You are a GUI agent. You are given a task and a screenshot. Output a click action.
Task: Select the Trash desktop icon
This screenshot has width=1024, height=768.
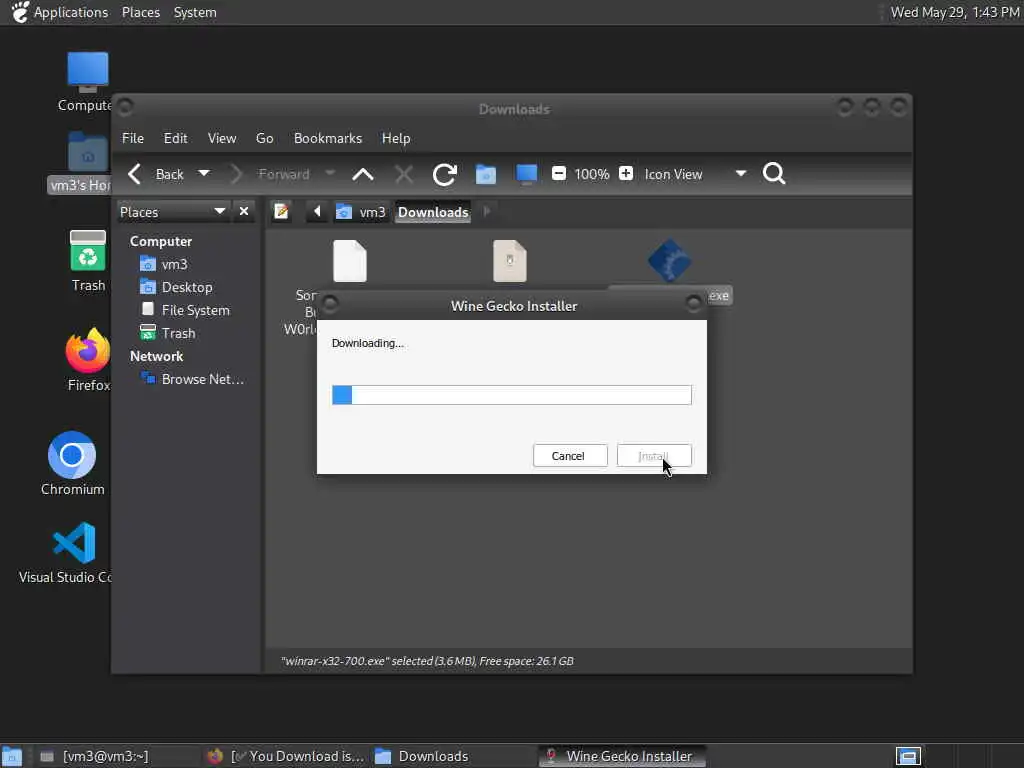pos(88,251)
